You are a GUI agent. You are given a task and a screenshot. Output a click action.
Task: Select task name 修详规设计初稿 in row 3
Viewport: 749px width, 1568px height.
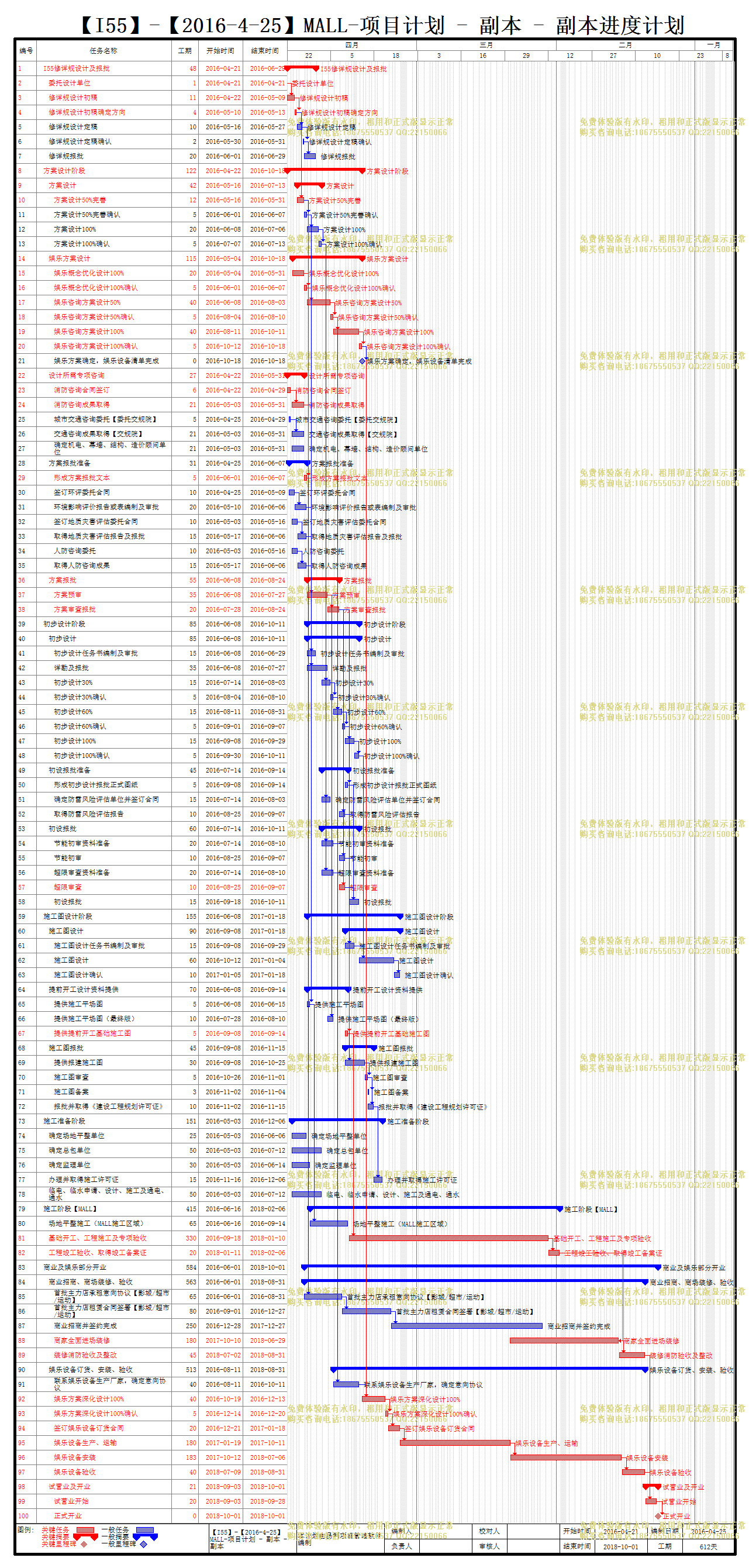(x=73, y=98)
